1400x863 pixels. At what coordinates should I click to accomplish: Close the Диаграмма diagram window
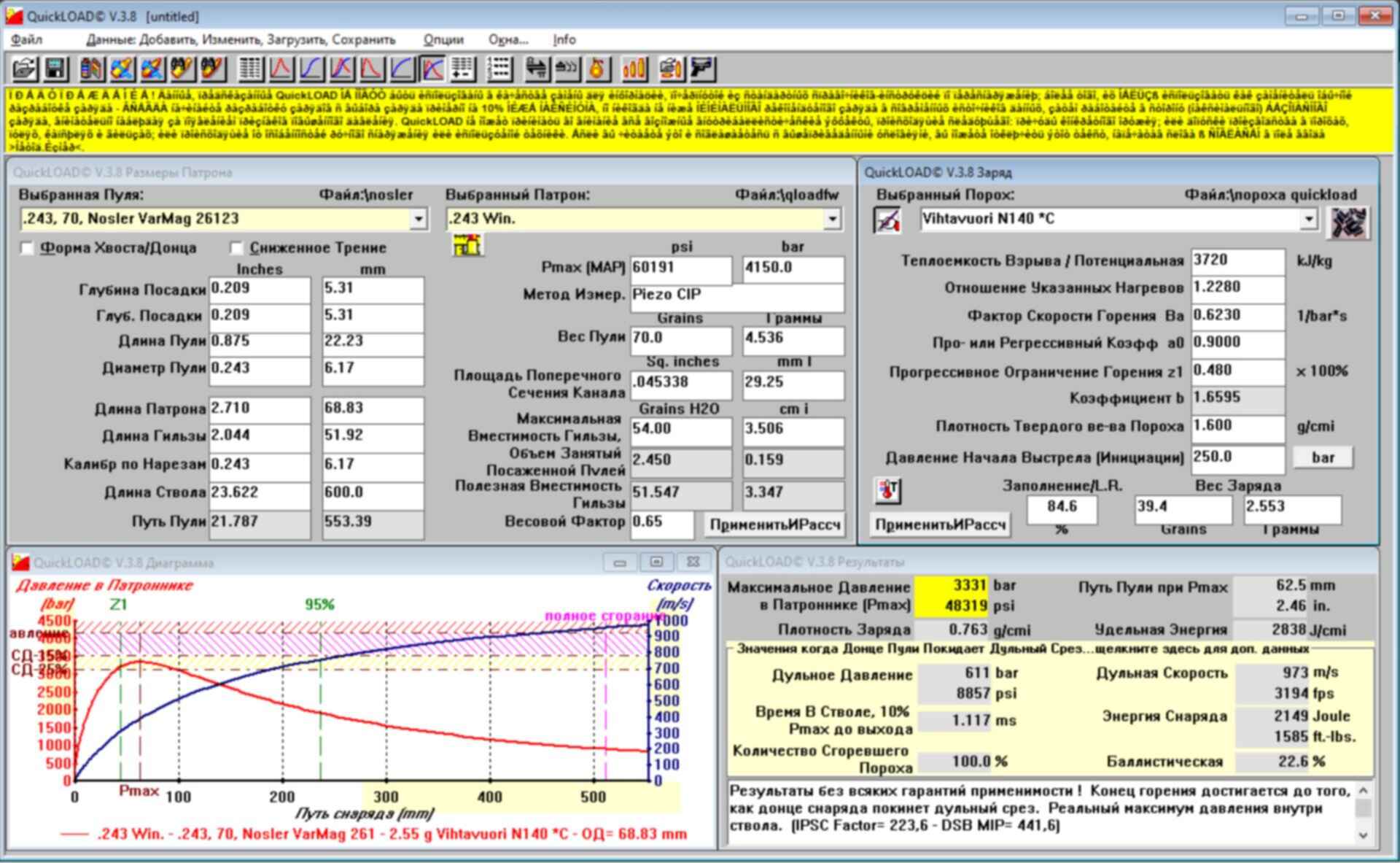[x=693, y=562]
